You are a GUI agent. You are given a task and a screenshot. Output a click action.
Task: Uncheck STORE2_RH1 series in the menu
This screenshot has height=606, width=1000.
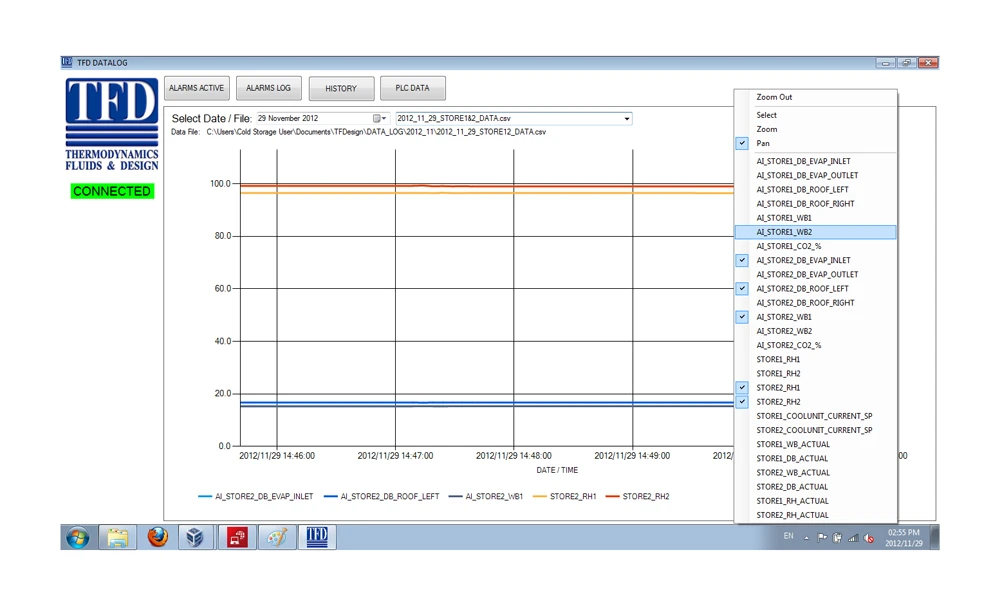(778, 388)
